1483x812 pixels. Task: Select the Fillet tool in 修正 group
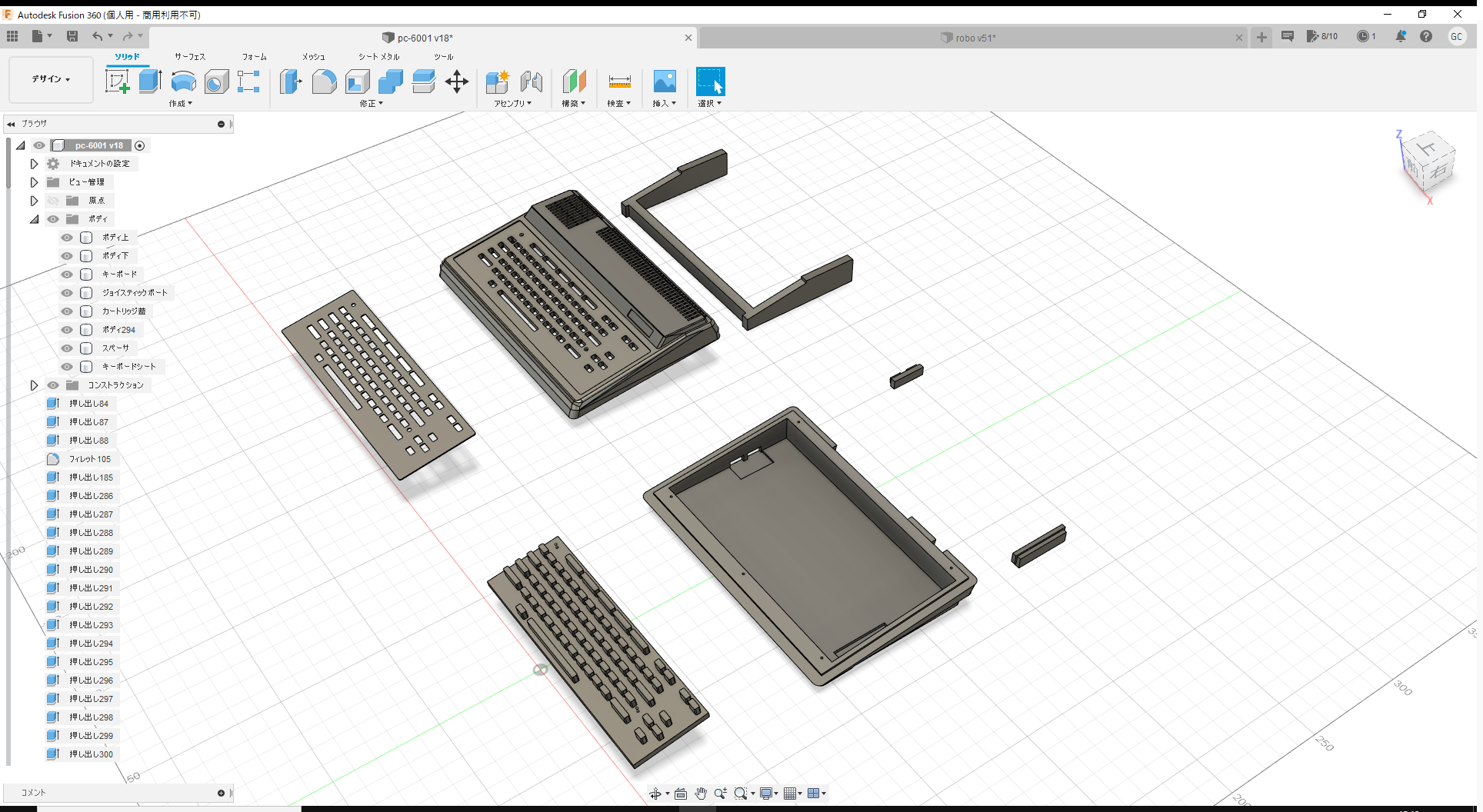tap(324, 81)
